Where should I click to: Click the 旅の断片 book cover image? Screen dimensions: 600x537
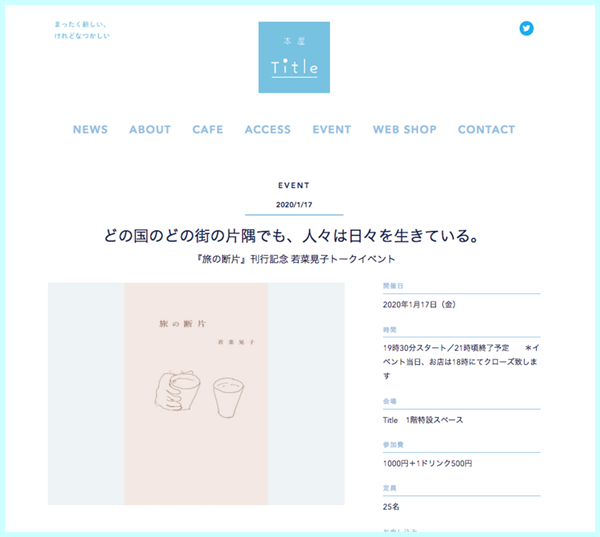(x=196, y=393)
